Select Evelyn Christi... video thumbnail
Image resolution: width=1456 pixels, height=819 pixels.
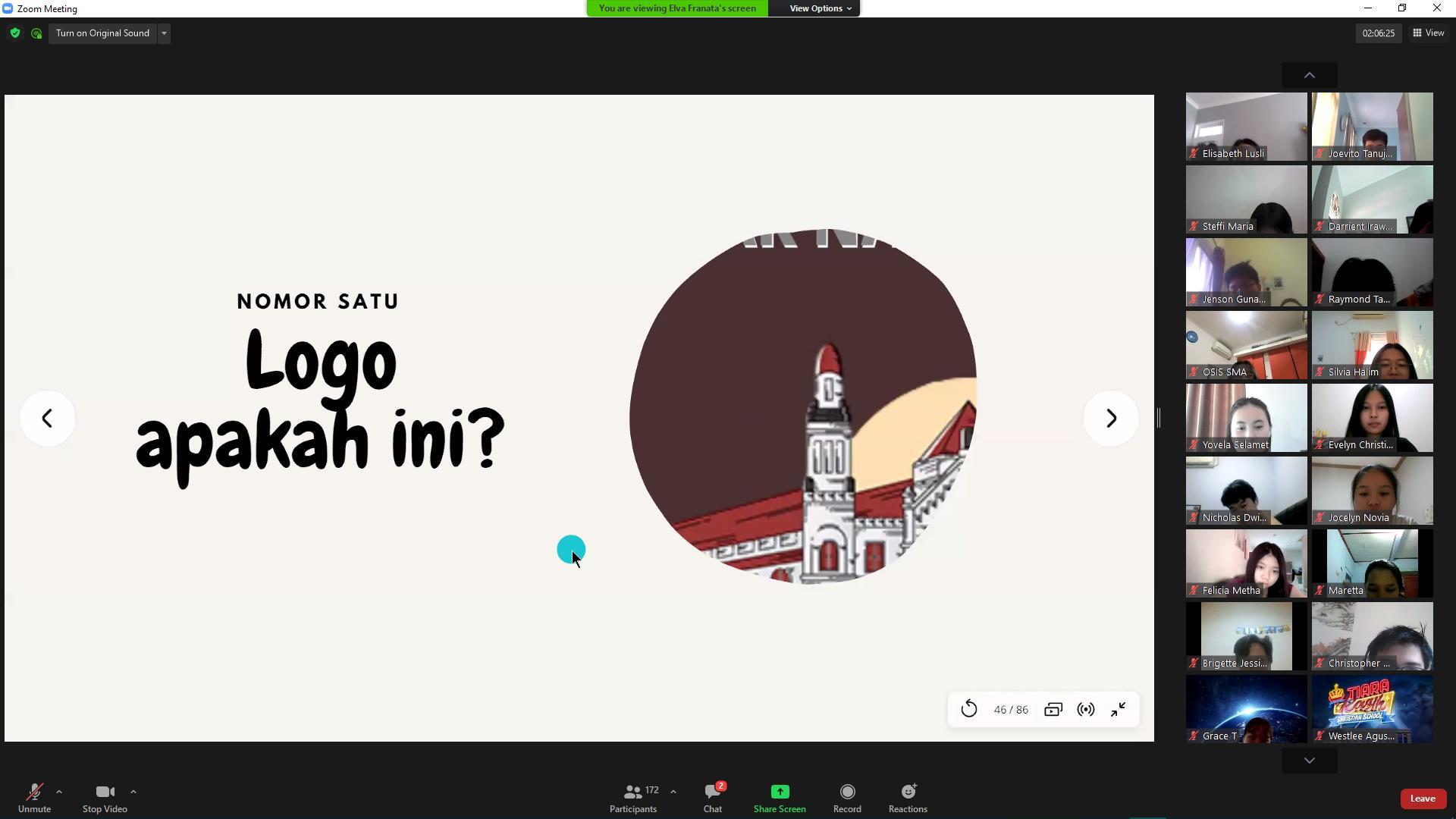coord(1372,418)
